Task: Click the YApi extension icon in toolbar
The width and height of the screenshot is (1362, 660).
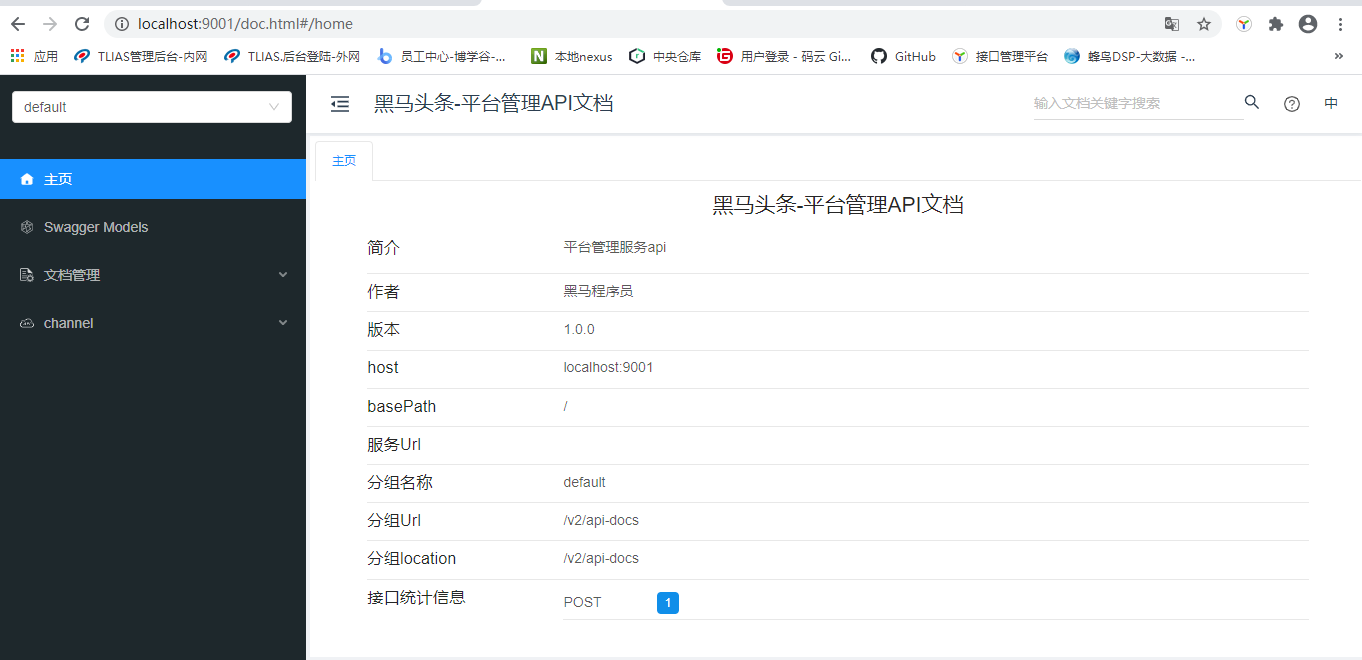Action: coord(1243,24)
